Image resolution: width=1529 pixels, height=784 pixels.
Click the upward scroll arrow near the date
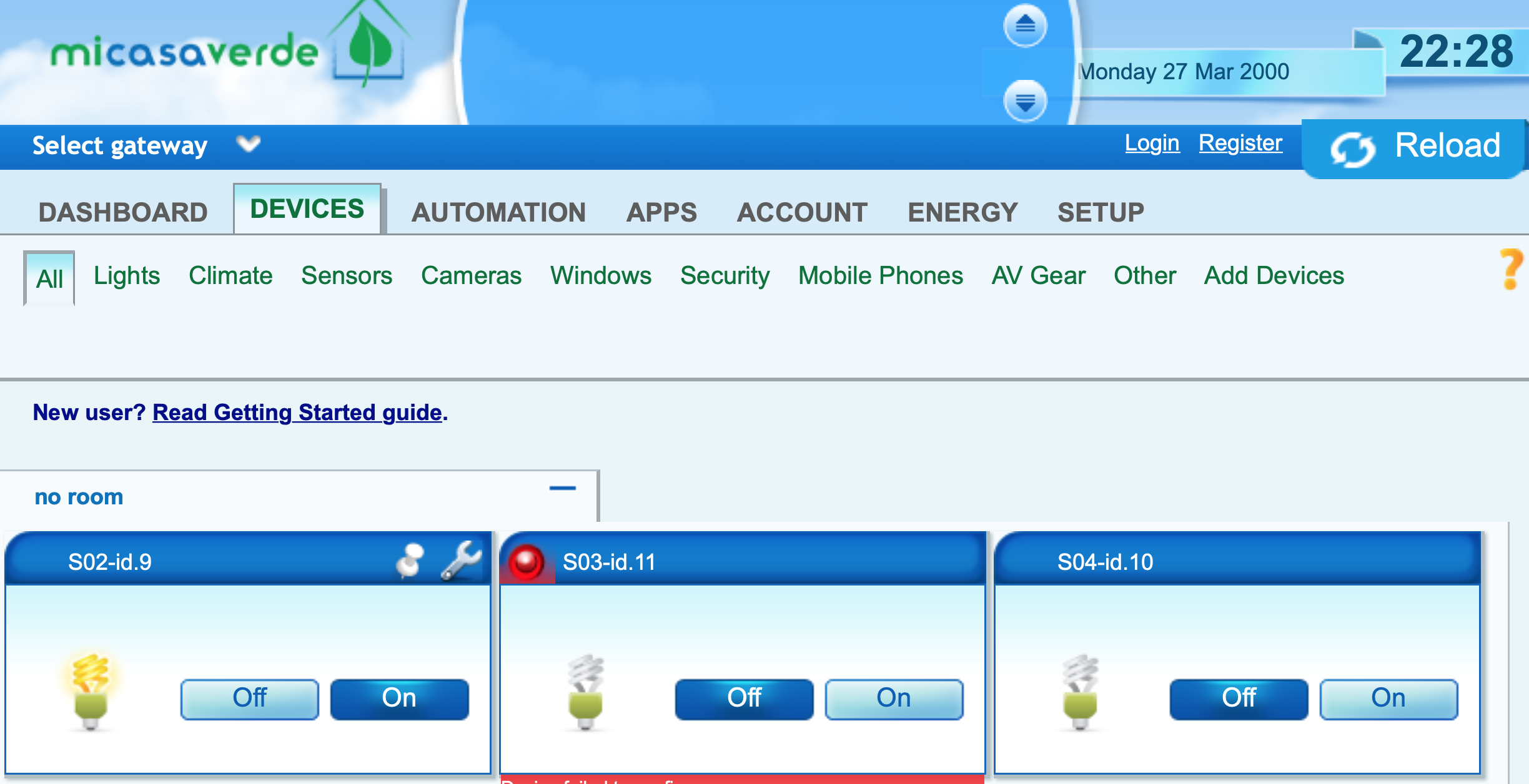coord(1024,25)
